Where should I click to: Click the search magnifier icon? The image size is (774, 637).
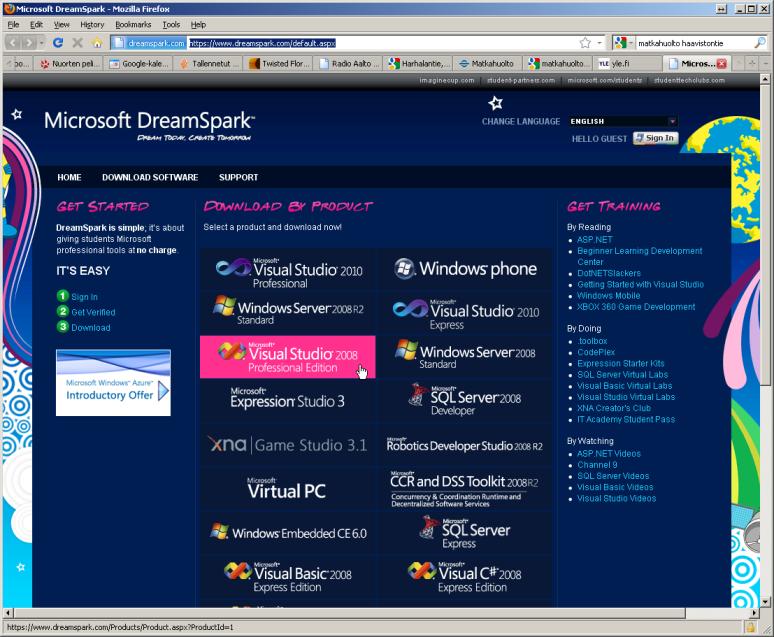pyautogui.click(x=759, y=43)
